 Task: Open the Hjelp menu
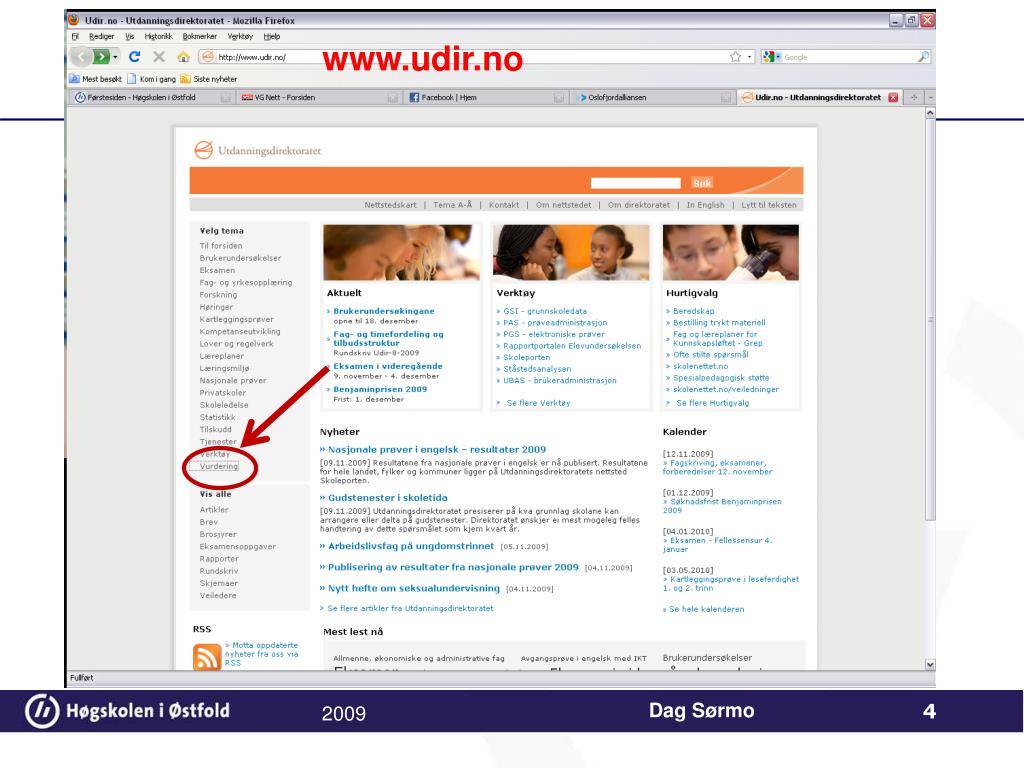[x=272, y=37]
